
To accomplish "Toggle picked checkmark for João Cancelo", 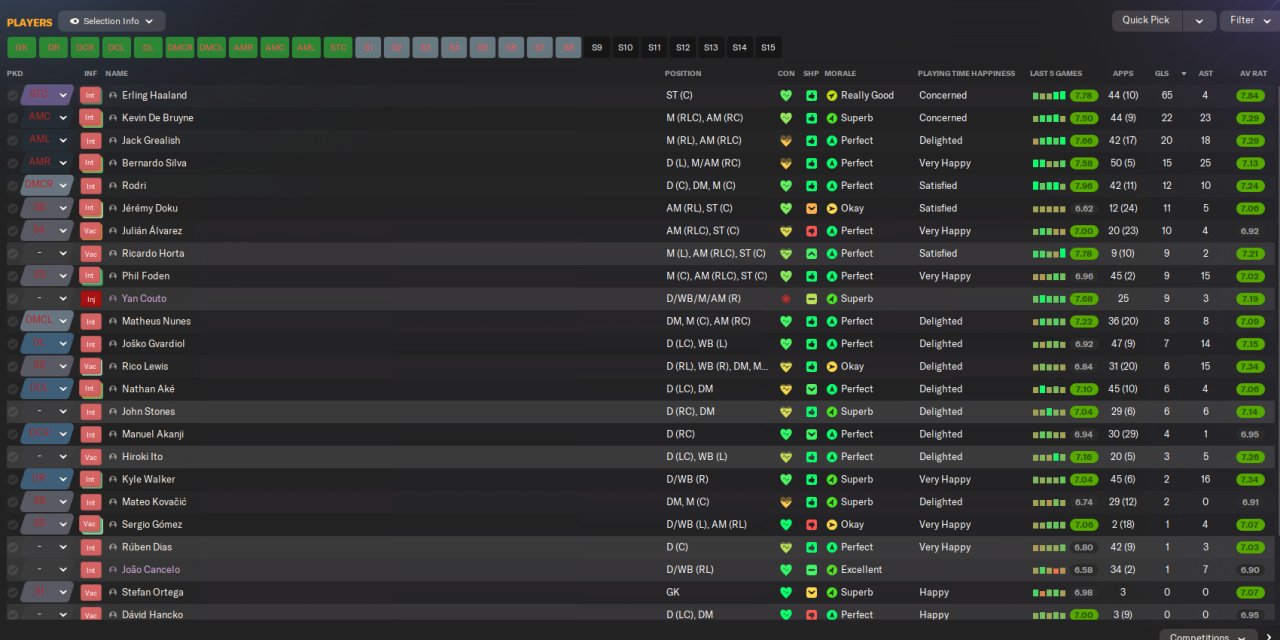I will point(12,570).
